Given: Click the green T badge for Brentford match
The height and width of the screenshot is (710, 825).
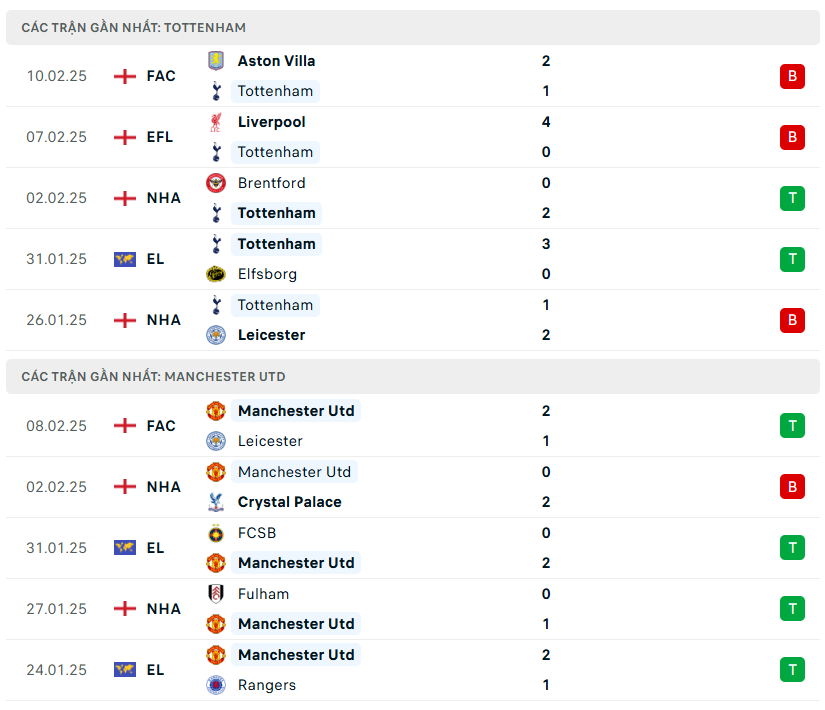Looking at the screenshot, I should coord(792,198).
